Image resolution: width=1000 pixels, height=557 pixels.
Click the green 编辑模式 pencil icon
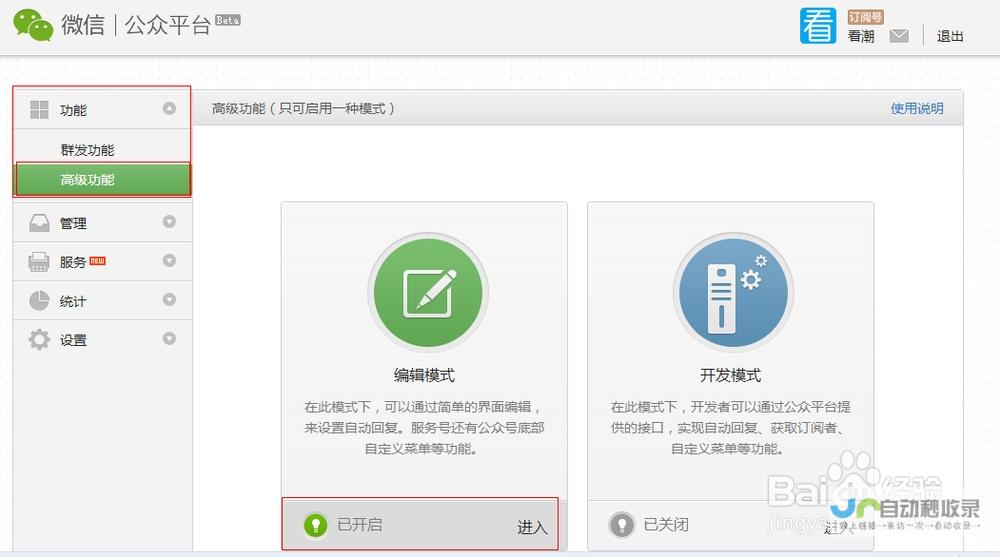click(x=428, y=292)
